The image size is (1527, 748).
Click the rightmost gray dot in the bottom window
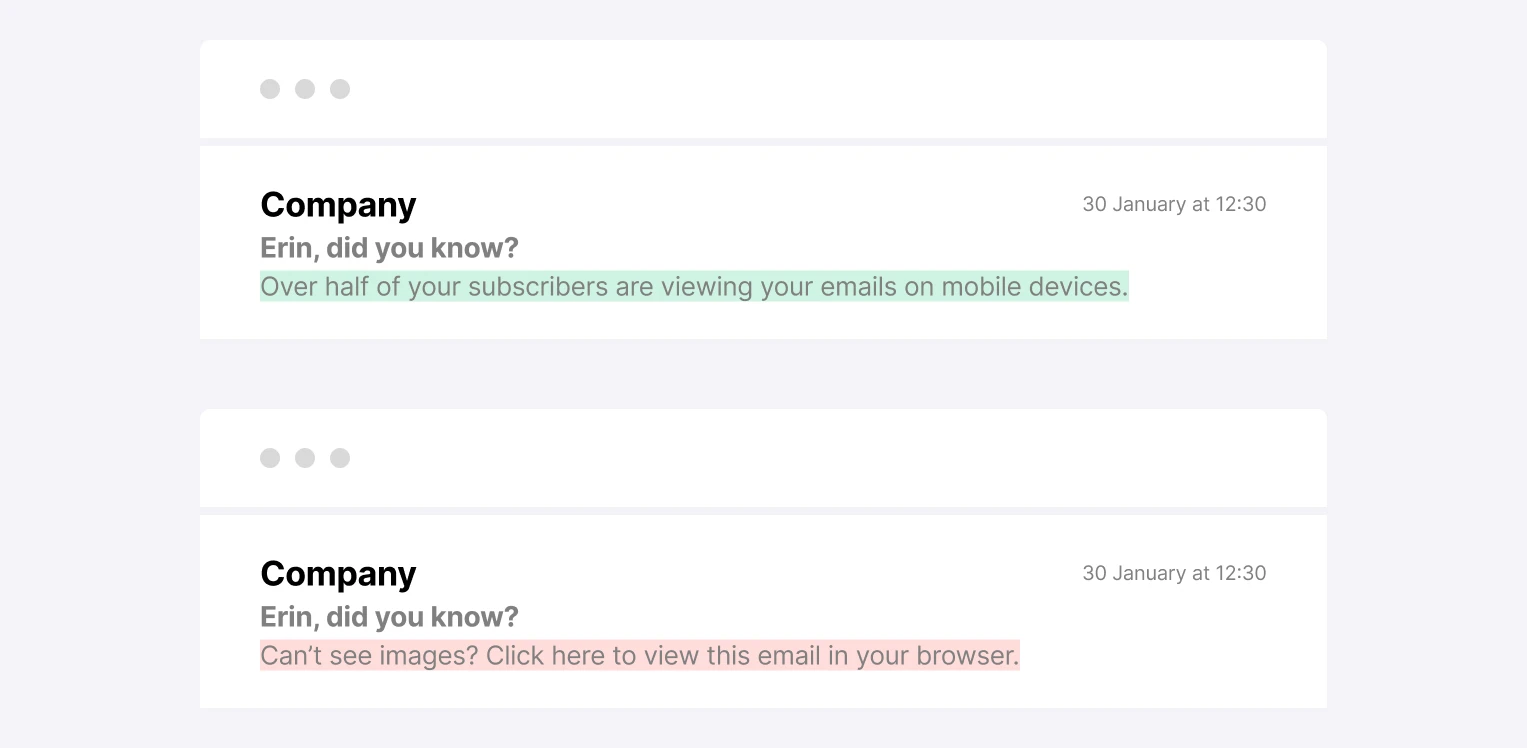coord(340,458)
